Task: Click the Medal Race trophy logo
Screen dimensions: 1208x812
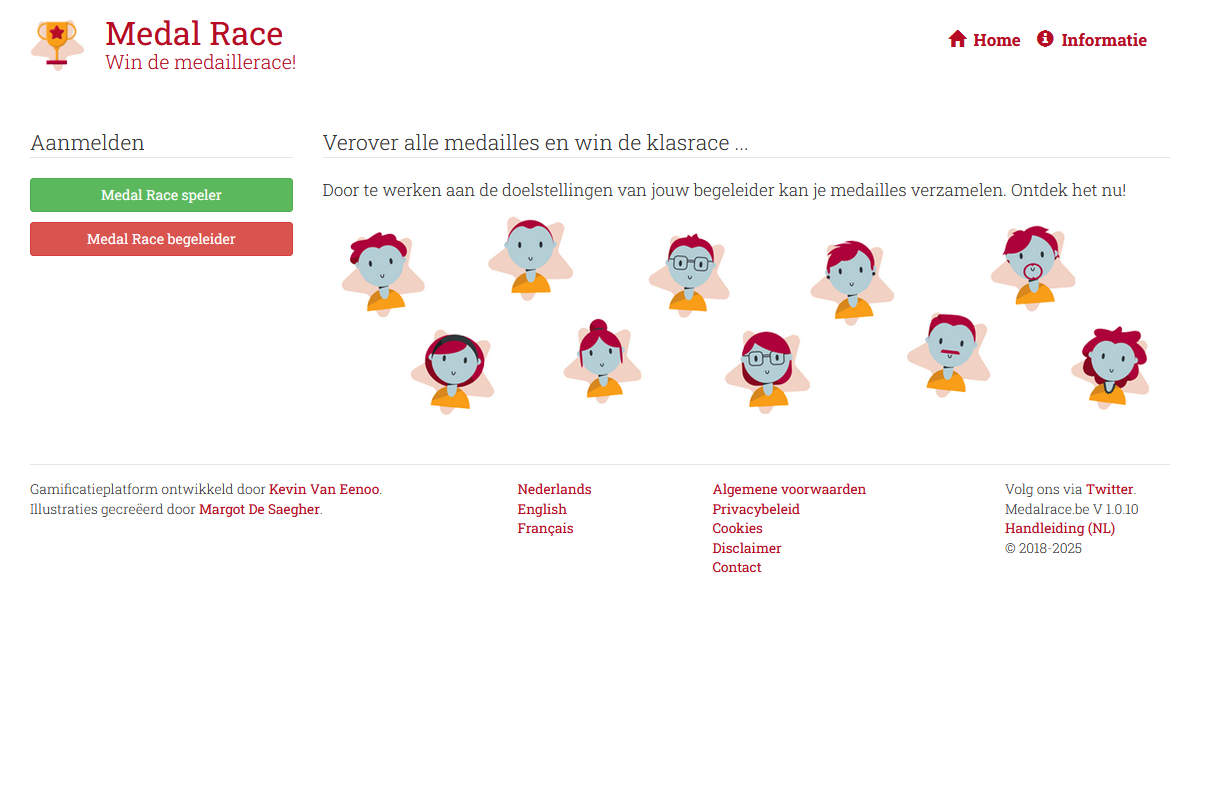Action: click(57, 44)
